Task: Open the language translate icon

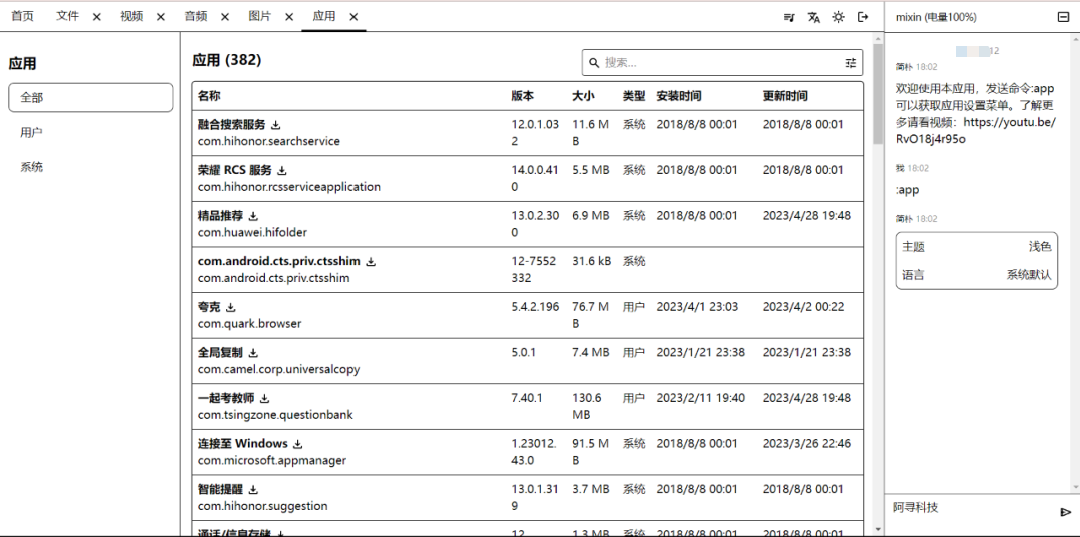Action: pyautogui.click(x=813, y=17)
